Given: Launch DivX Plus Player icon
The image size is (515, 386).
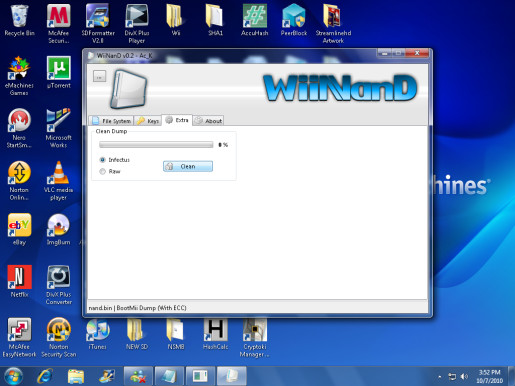Looking at the screenshot, I should [x=137, y=24].
